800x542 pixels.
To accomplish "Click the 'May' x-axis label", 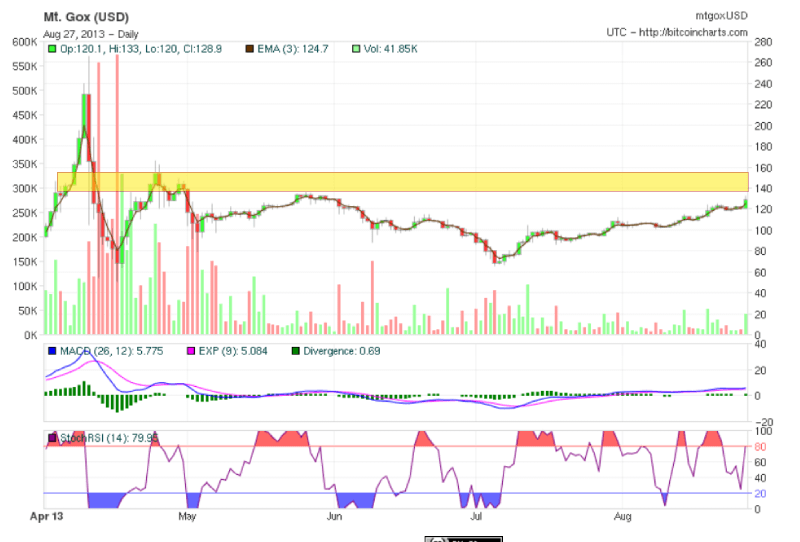I will (187, 516).
